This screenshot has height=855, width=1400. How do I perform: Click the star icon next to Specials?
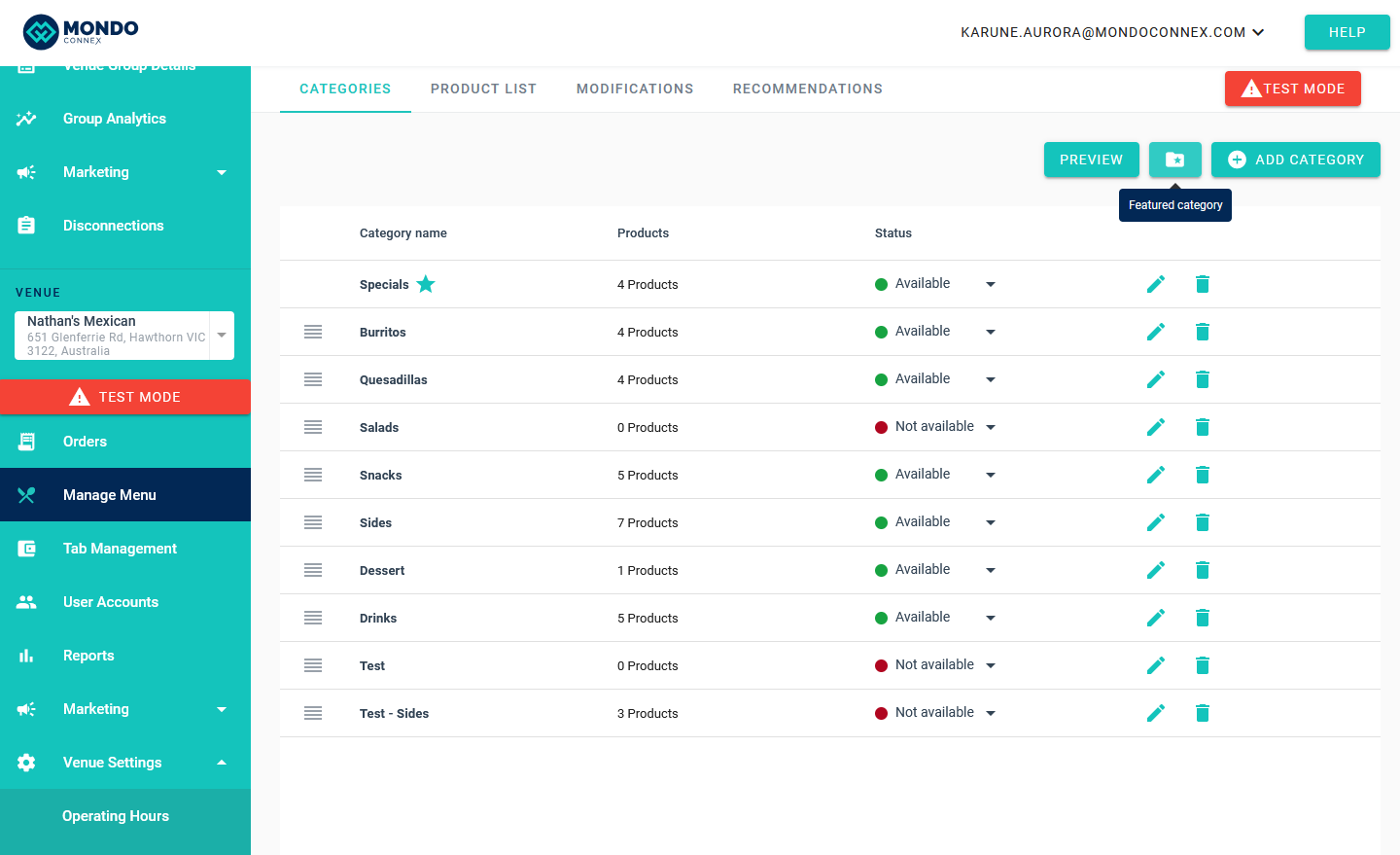(426, 284)
